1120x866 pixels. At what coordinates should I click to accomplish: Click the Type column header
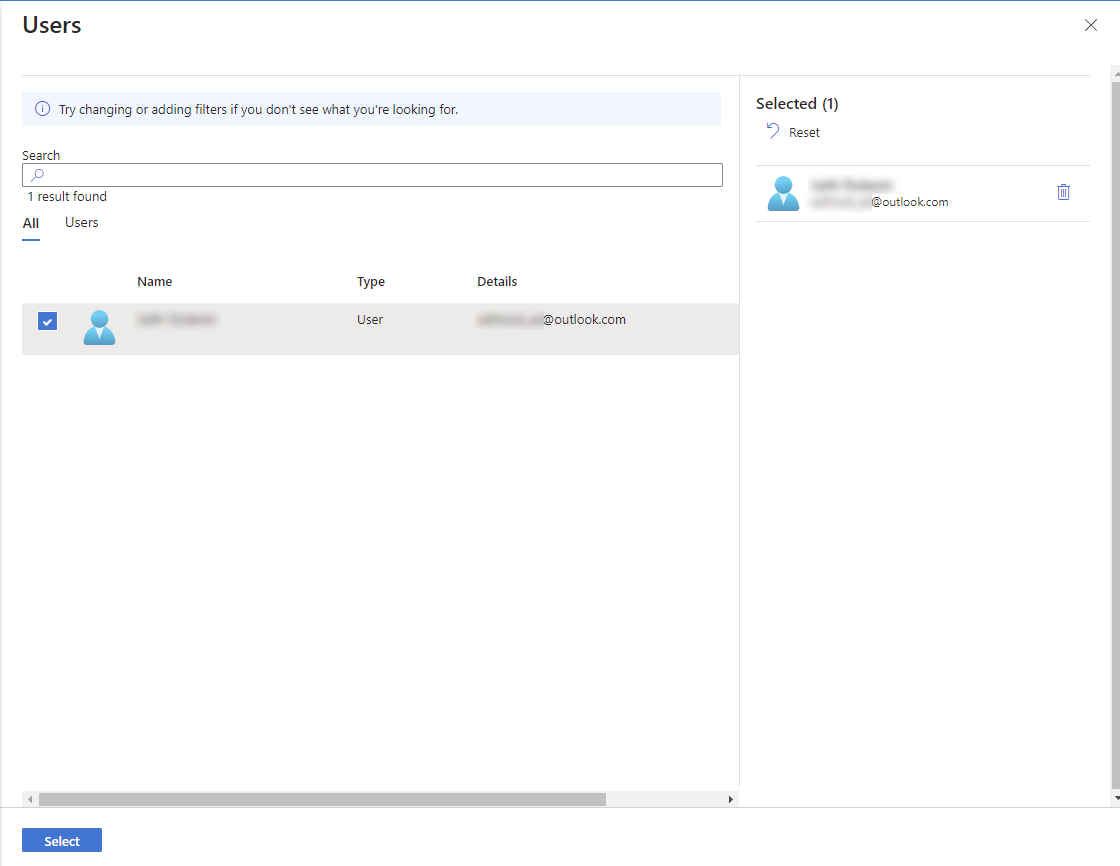(371, 282)
